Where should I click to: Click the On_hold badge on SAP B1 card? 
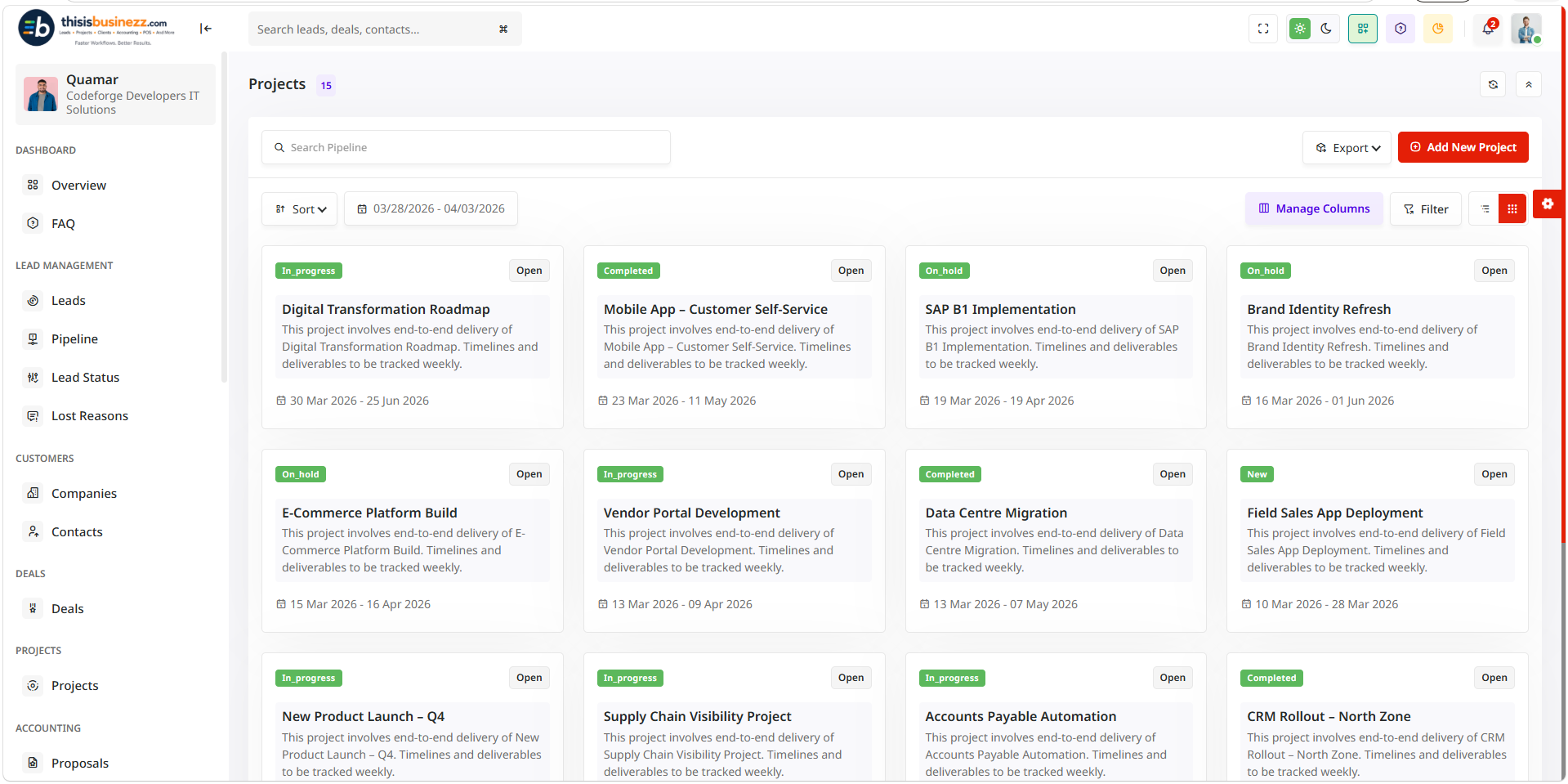pyautogui.click(x=944, y=271)
